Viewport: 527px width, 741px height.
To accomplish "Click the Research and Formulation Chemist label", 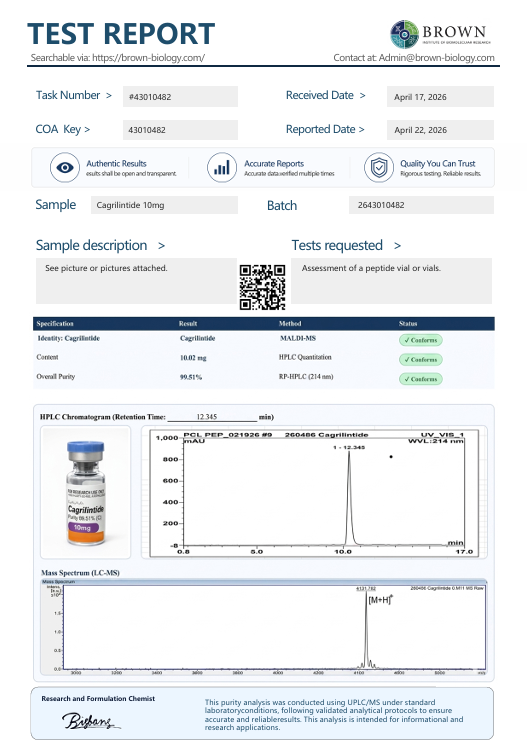I will [x=98, y=698].
